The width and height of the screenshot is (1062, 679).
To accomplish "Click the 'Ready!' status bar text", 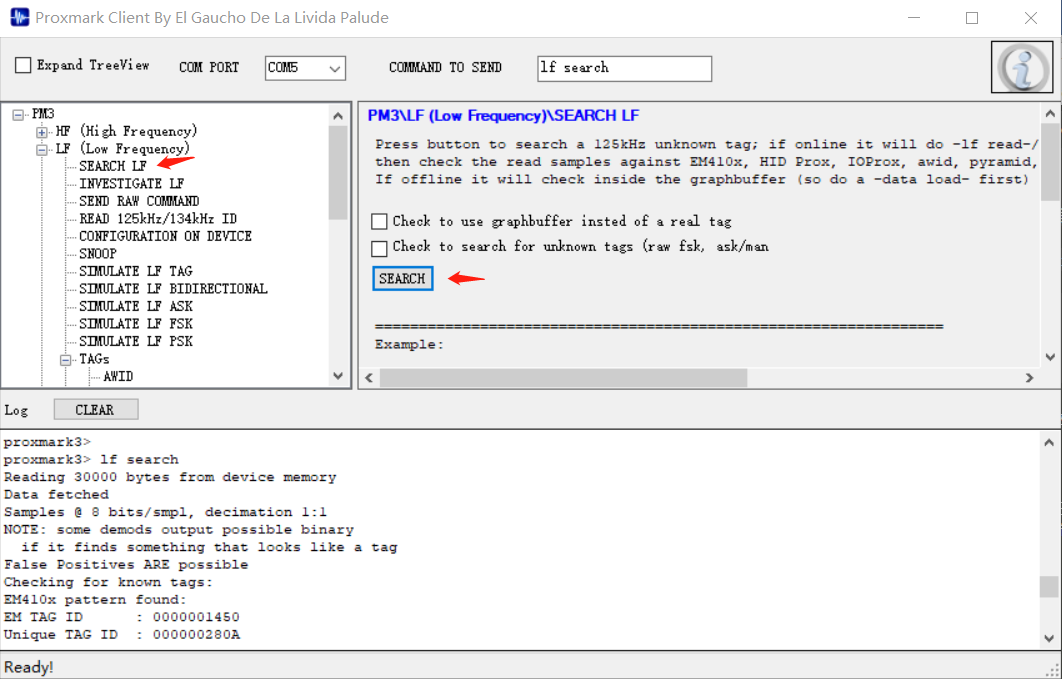I will (28, 667).
